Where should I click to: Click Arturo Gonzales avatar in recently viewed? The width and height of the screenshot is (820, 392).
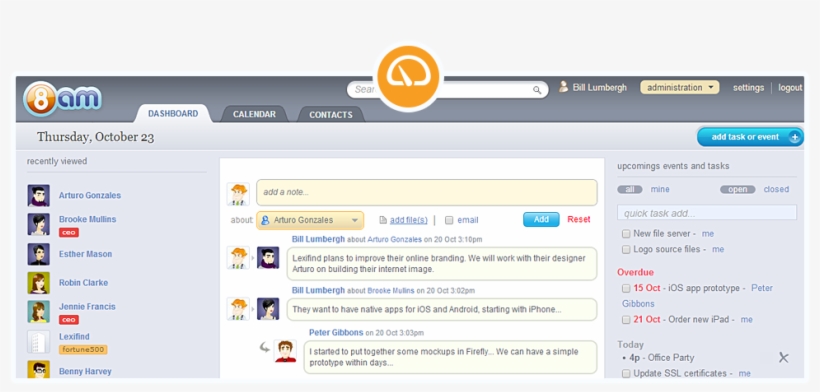tap(39, 195)
